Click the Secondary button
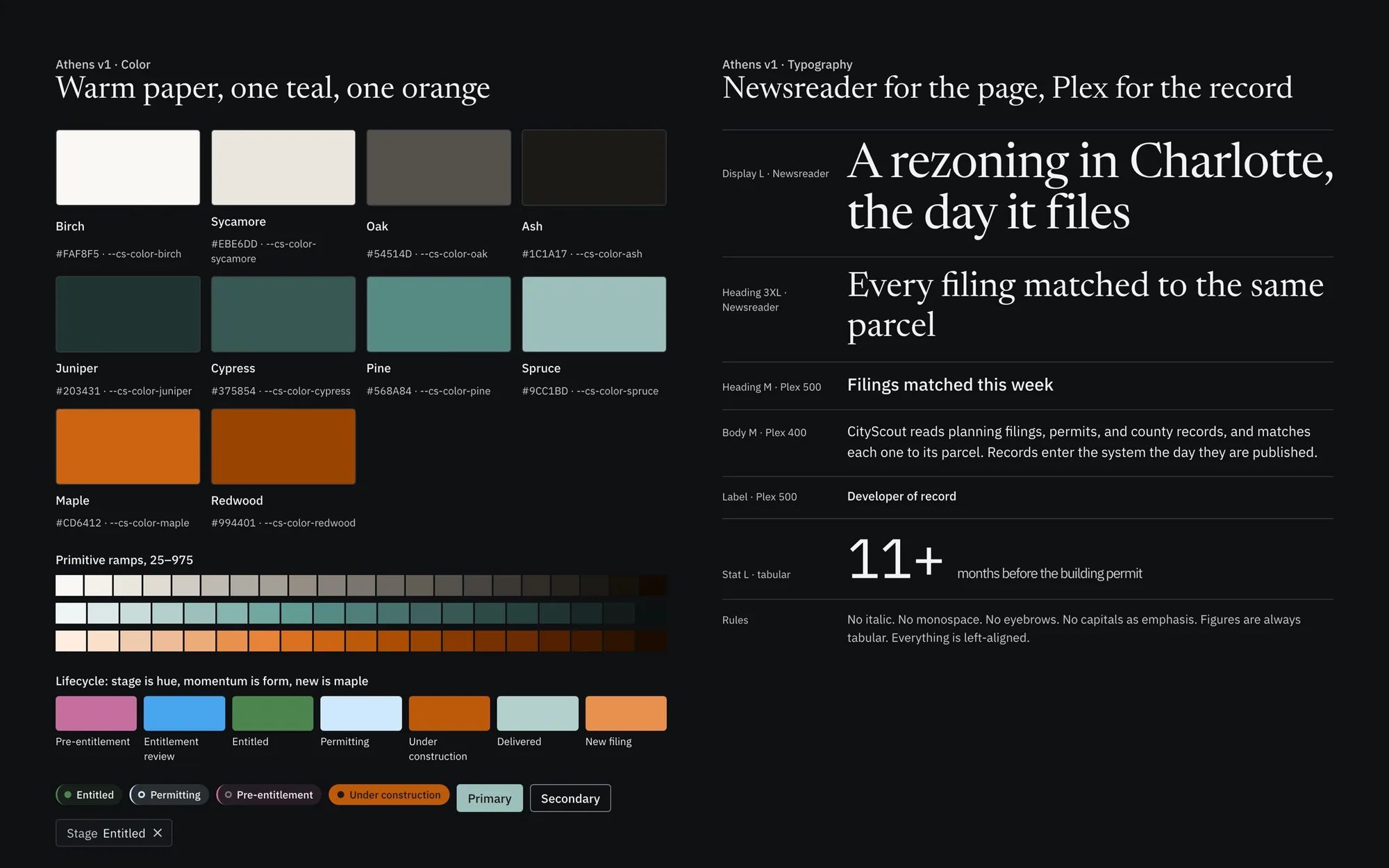Screen dimensions: 1389x868 [570, 798]
